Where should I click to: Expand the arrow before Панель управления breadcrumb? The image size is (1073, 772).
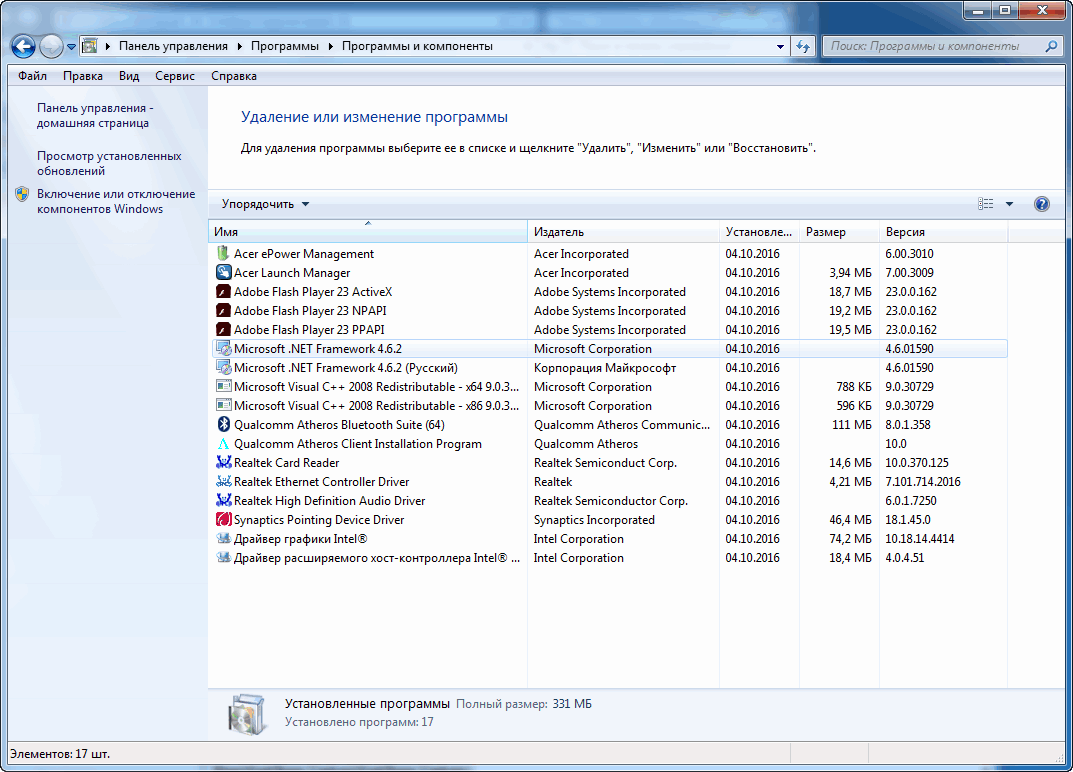click(107, 47)
